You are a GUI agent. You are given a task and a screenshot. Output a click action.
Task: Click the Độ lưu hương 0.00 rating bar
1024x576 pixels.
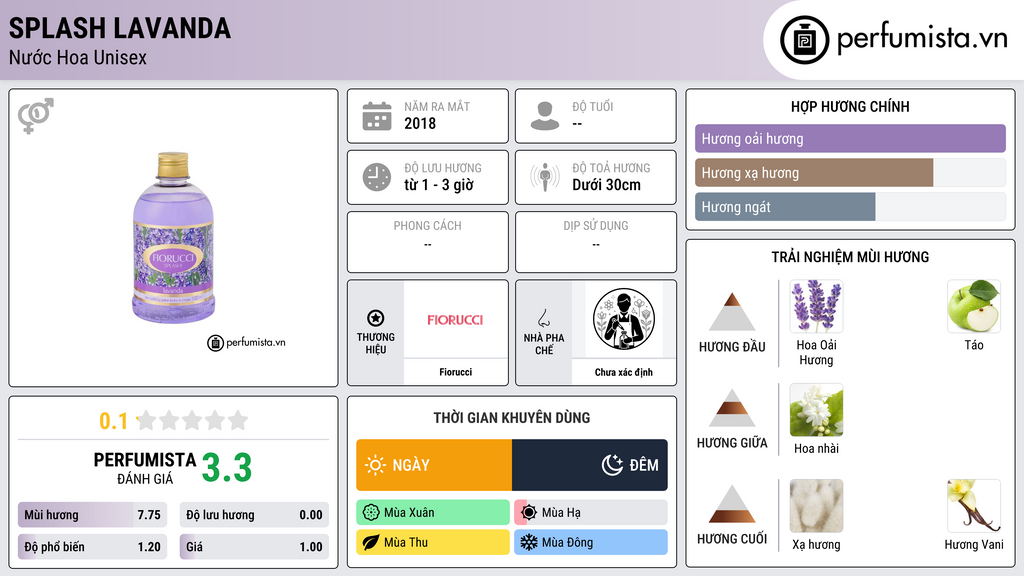pyautogui.click(x=254, y=515)
